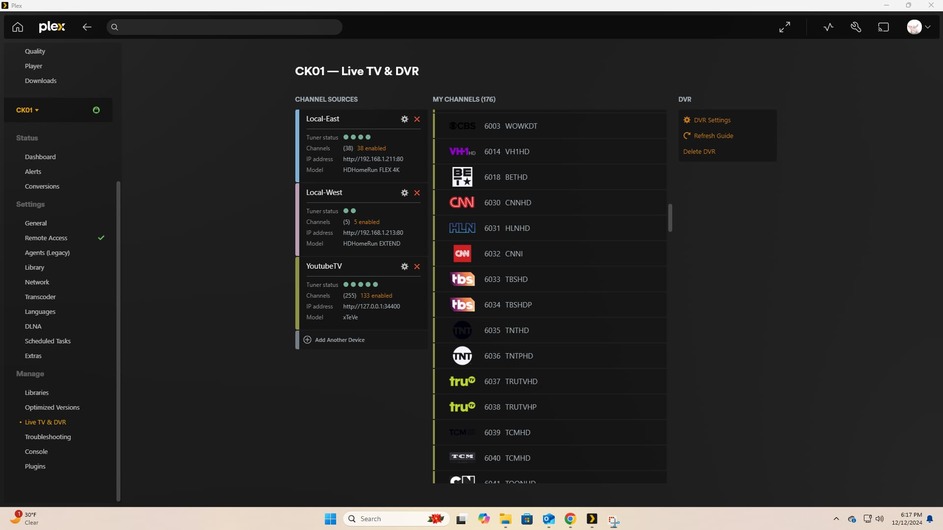Image resolution: width=943 pixels, height=530 pixels.
Task: Open the user account avatar menu
Action: 918,27
